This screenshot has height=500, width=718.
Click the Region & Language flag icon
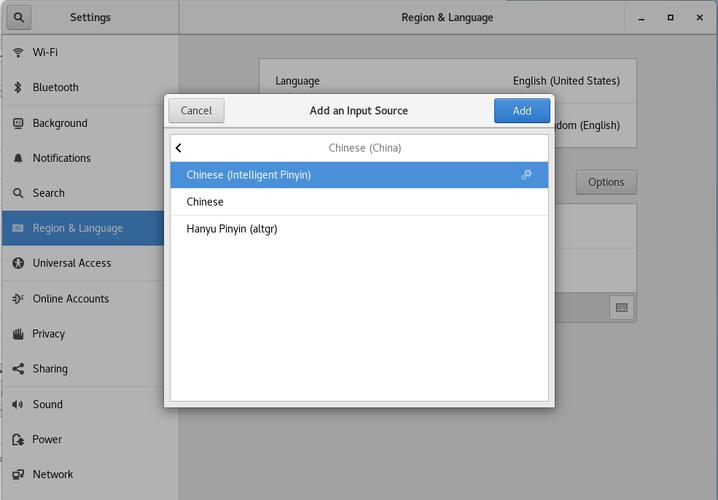(18, 228)
